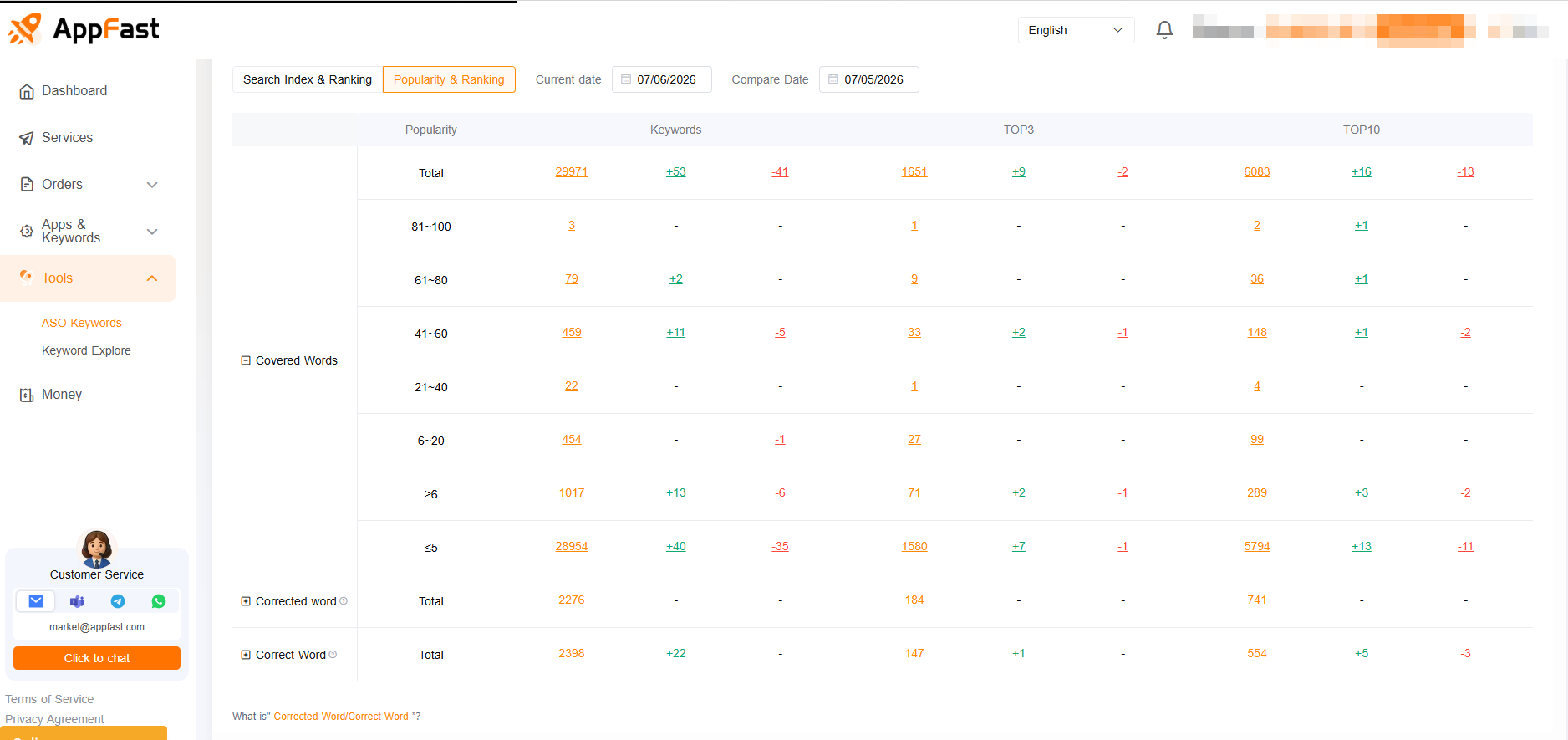Click keywords count 79 for 61~80
Screen dimensions: 1568x740
click(572, 278)
